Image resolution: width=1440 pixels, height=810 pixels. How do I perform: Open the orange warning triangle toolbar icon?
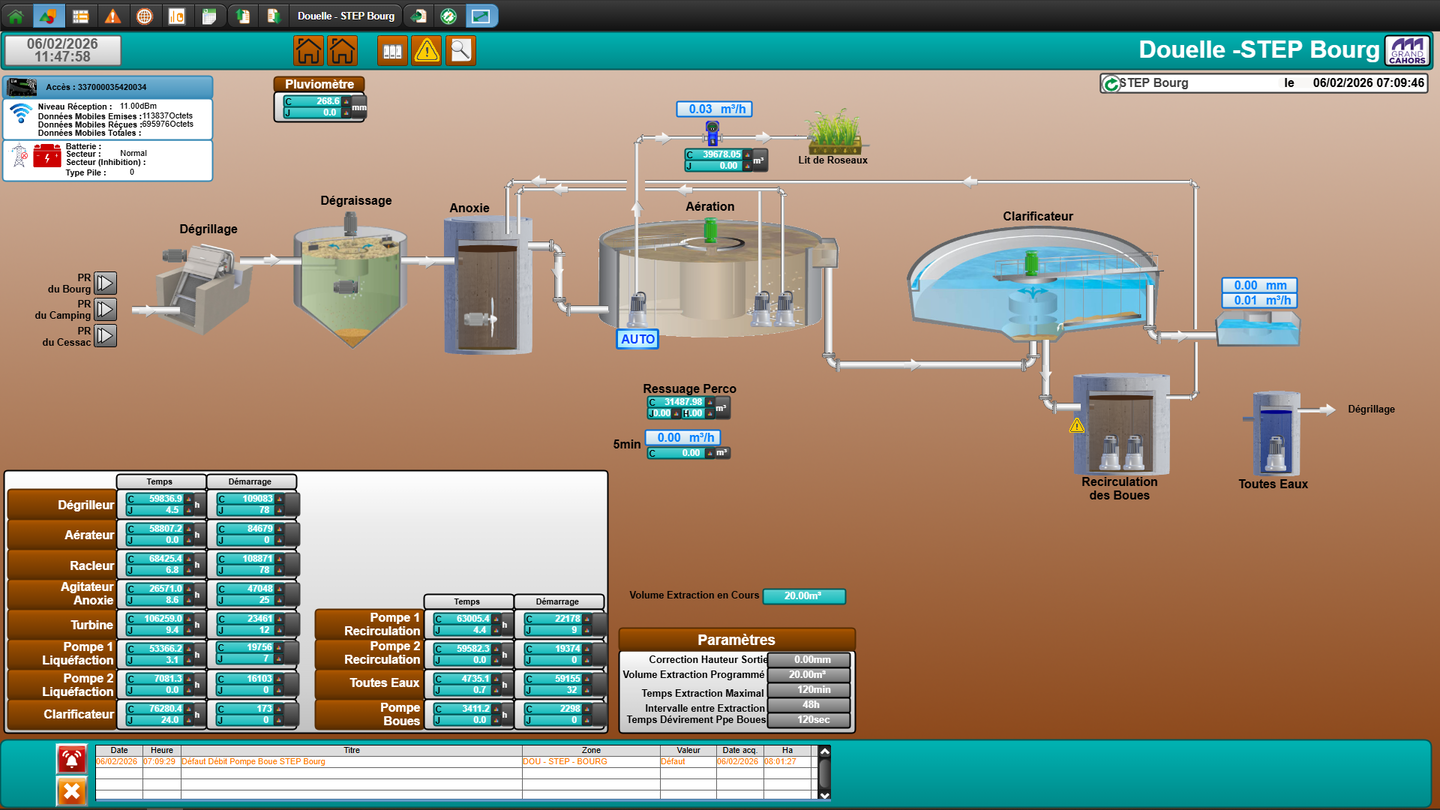coord(113,16)
